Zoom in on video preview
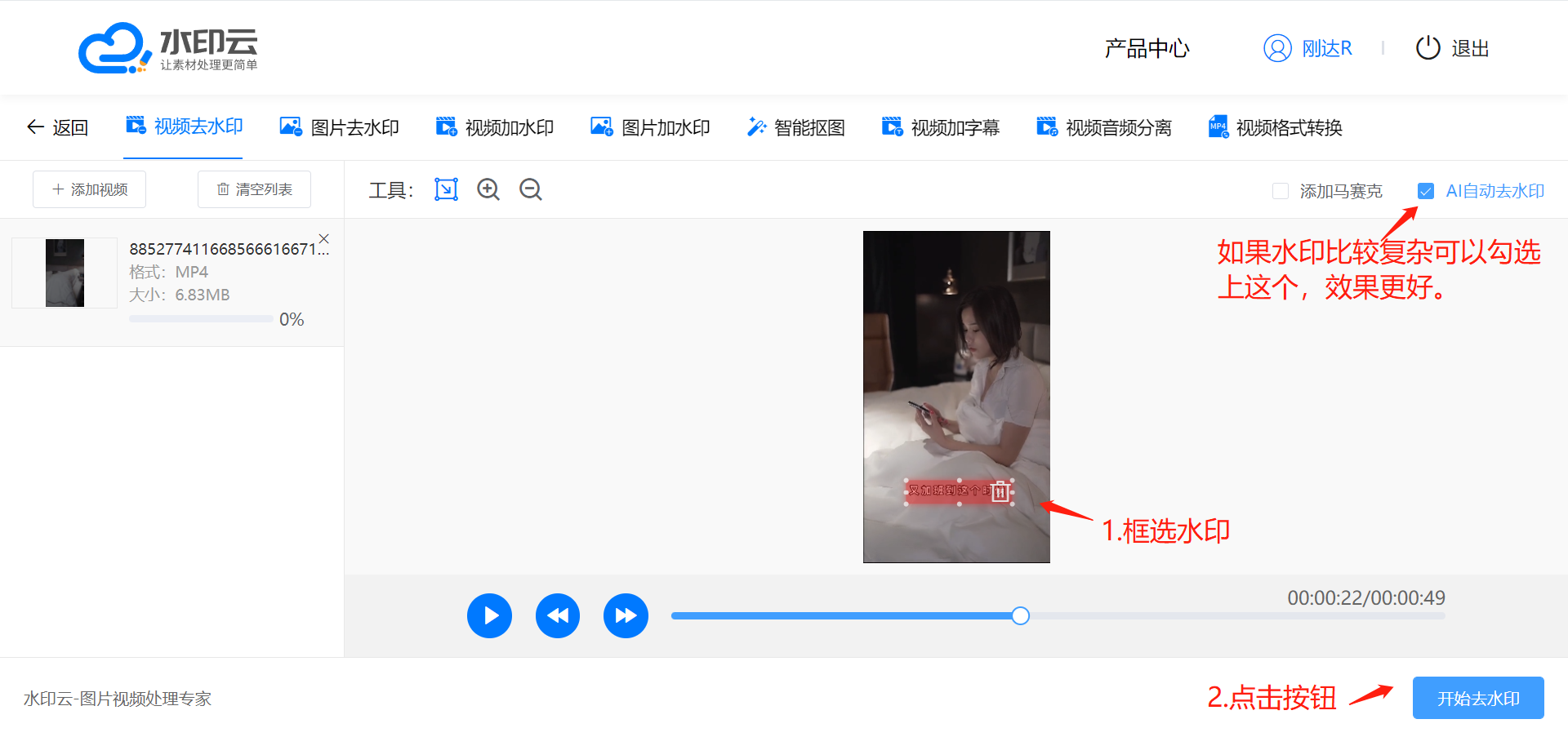The width and height of the screenshot is (1568, 737). pos(488,189)
